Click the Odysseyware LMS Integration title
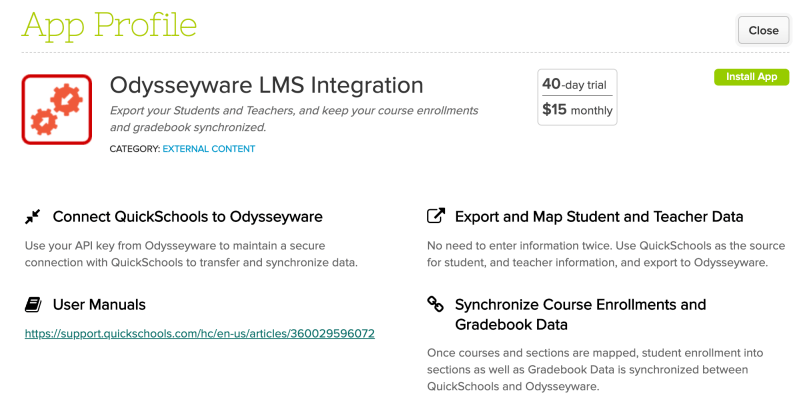This screenshot has height=419, width=809. click(x=266, y=85)
